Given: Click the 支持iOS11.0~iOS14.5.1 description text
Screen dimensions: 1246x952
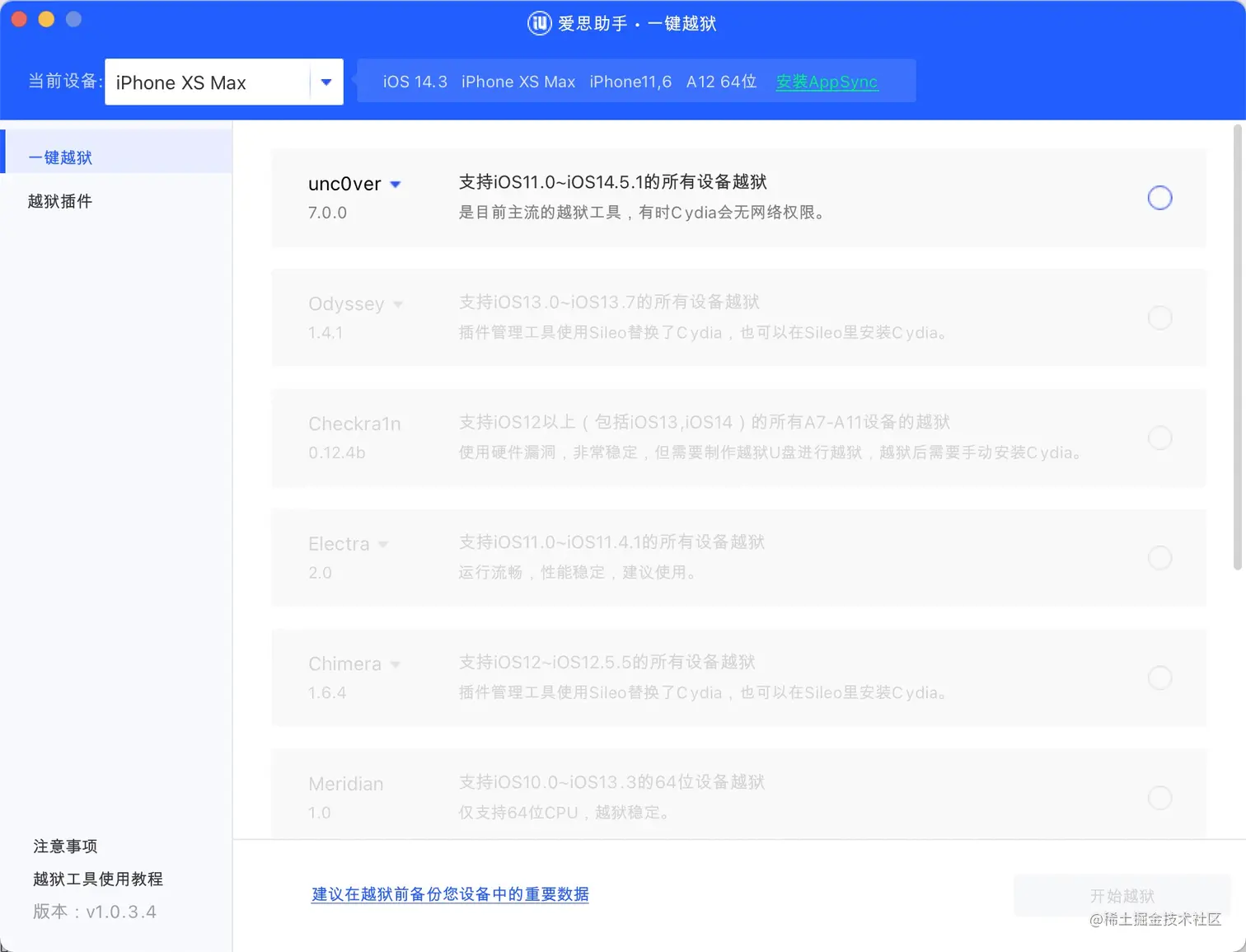Looking at the screenshot, I should click(x=613, y=182).
